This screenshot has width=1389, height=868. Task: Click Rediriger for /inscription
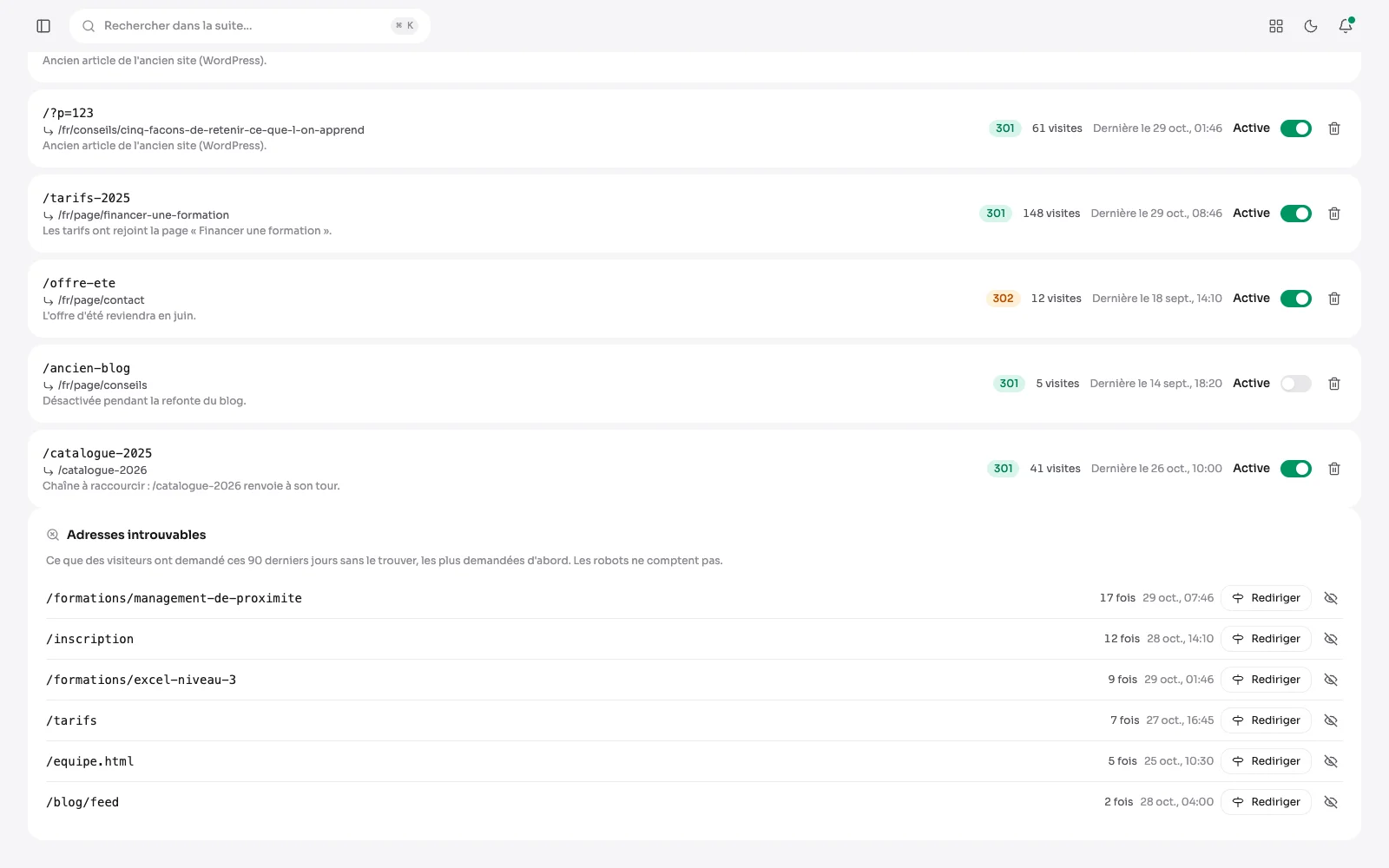[x=1266, y=639]
